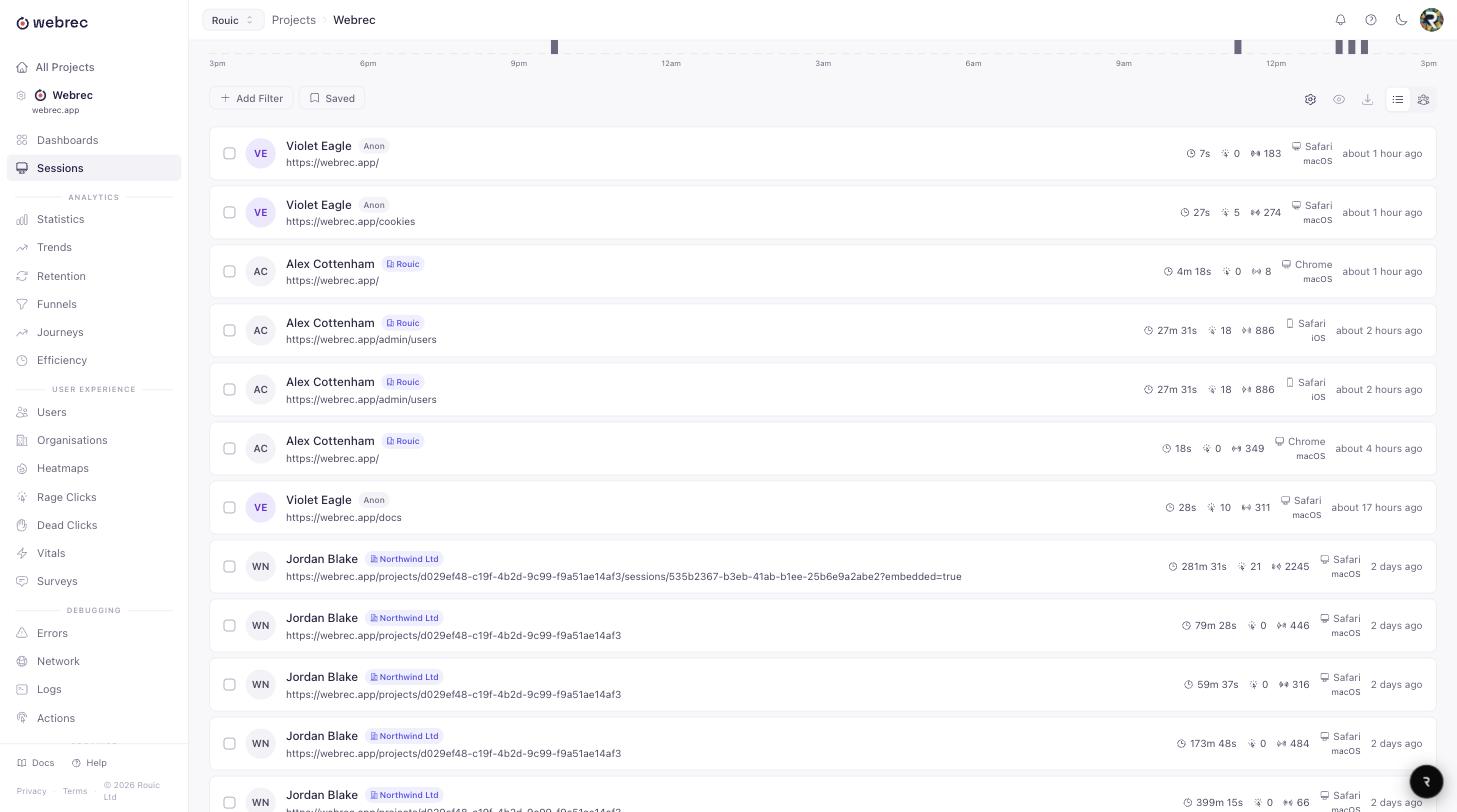The image size is (1457, 812).
Task: Click the webrec logo
Action: pos(52,23)
